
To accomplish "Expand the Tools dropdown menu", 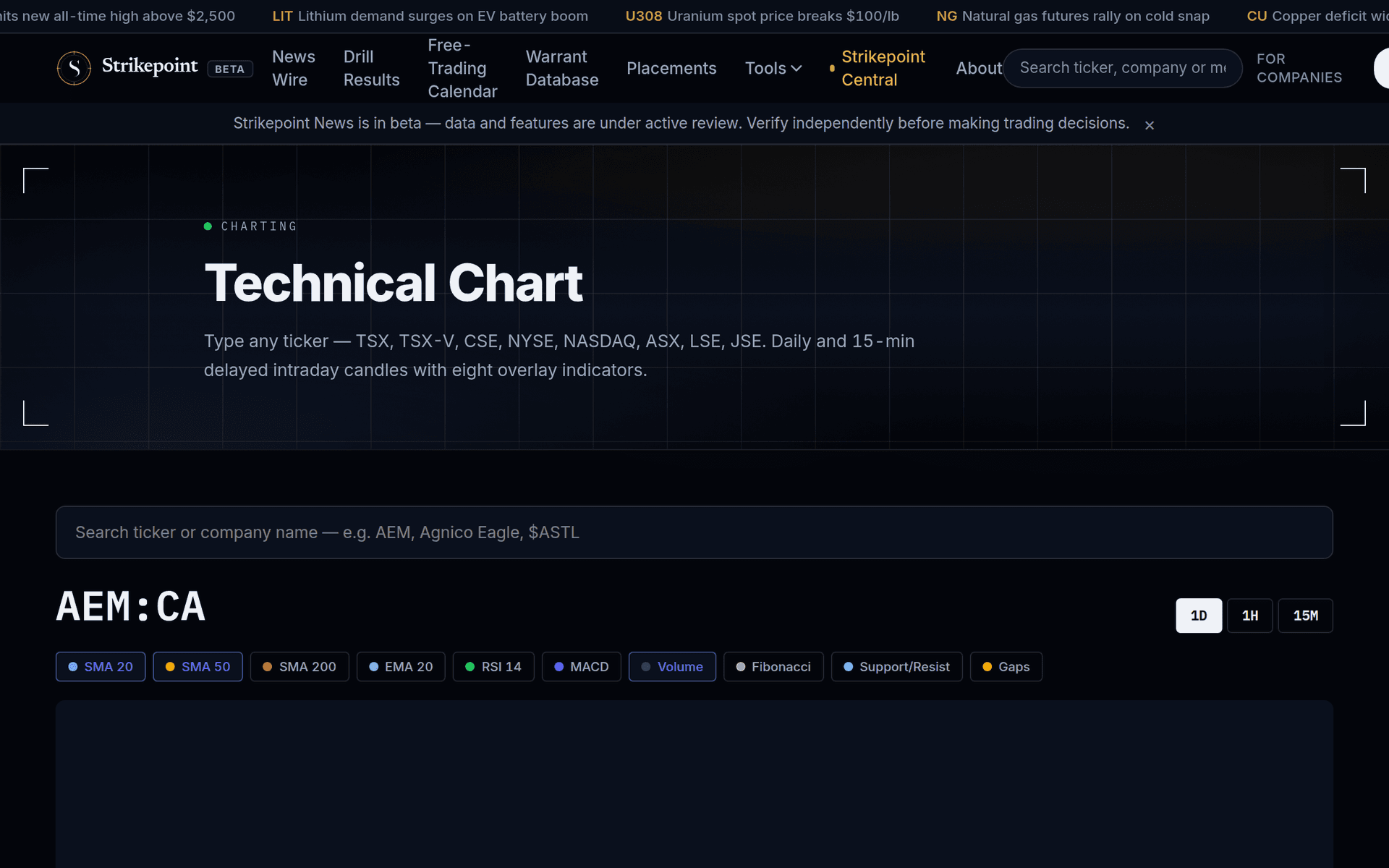I will (773, 68).
